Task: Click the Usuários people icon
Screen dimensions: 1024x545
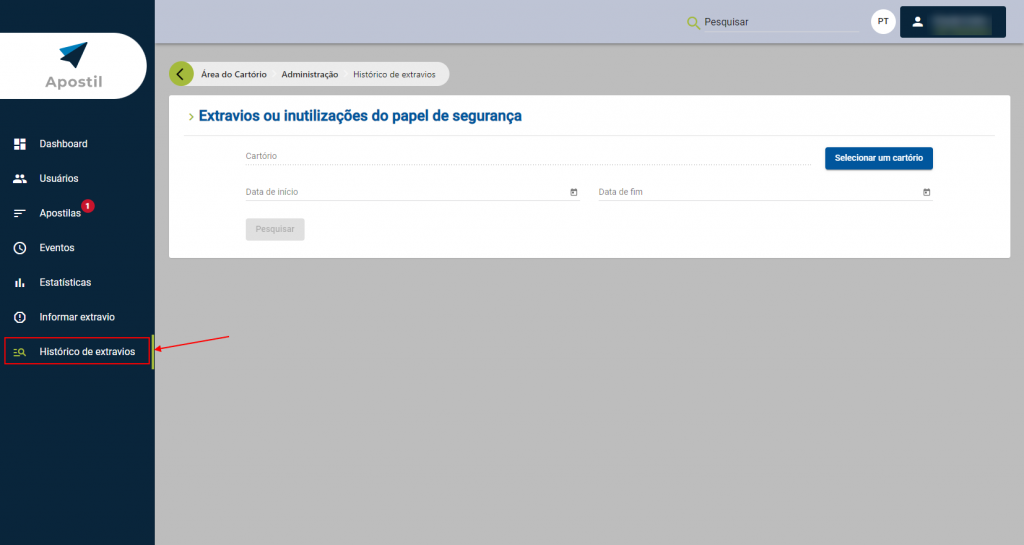Action: 19,179
